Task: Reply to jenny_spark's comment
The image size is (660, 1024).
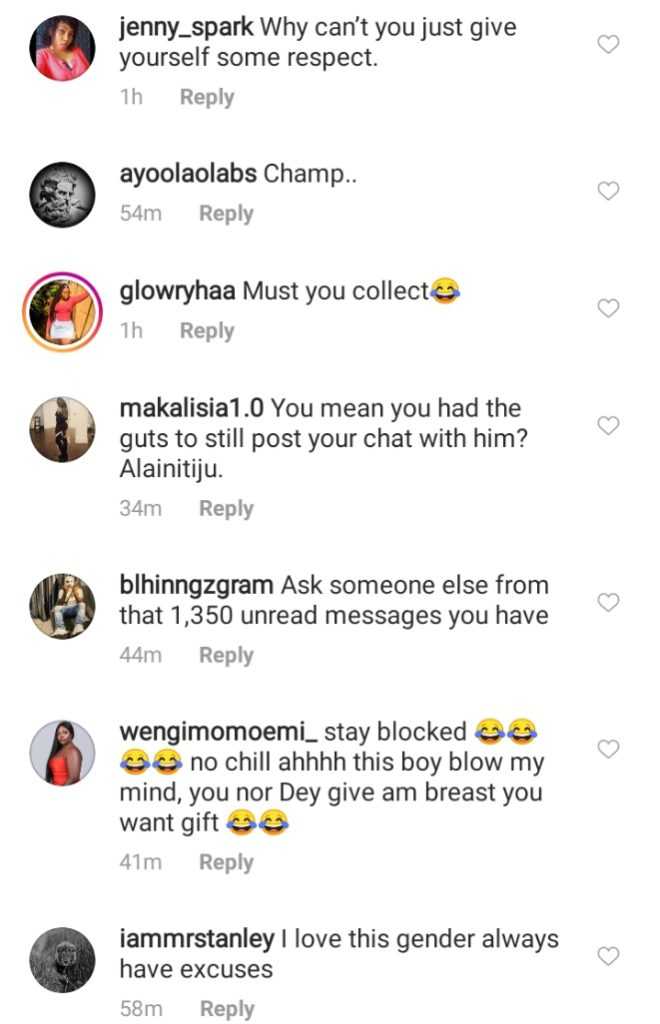Action: point(207,98)
